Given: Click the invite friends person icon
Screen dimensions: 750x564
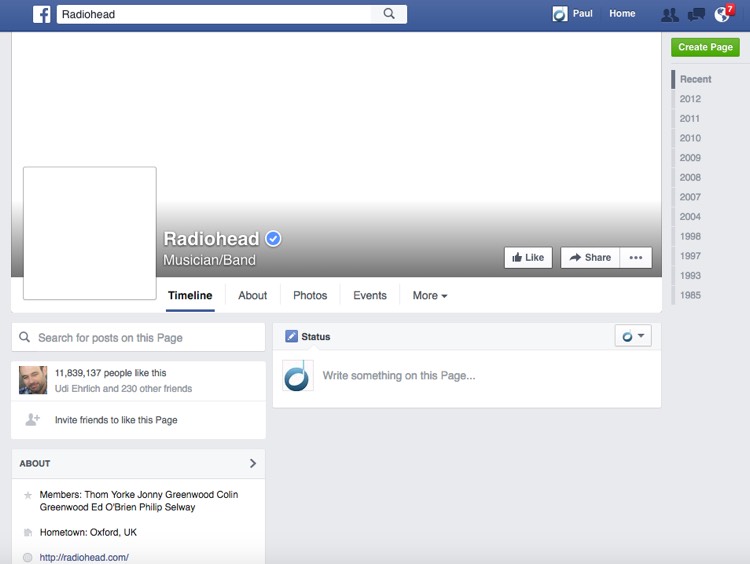Looking at the screenshot, I should point(32,420).
